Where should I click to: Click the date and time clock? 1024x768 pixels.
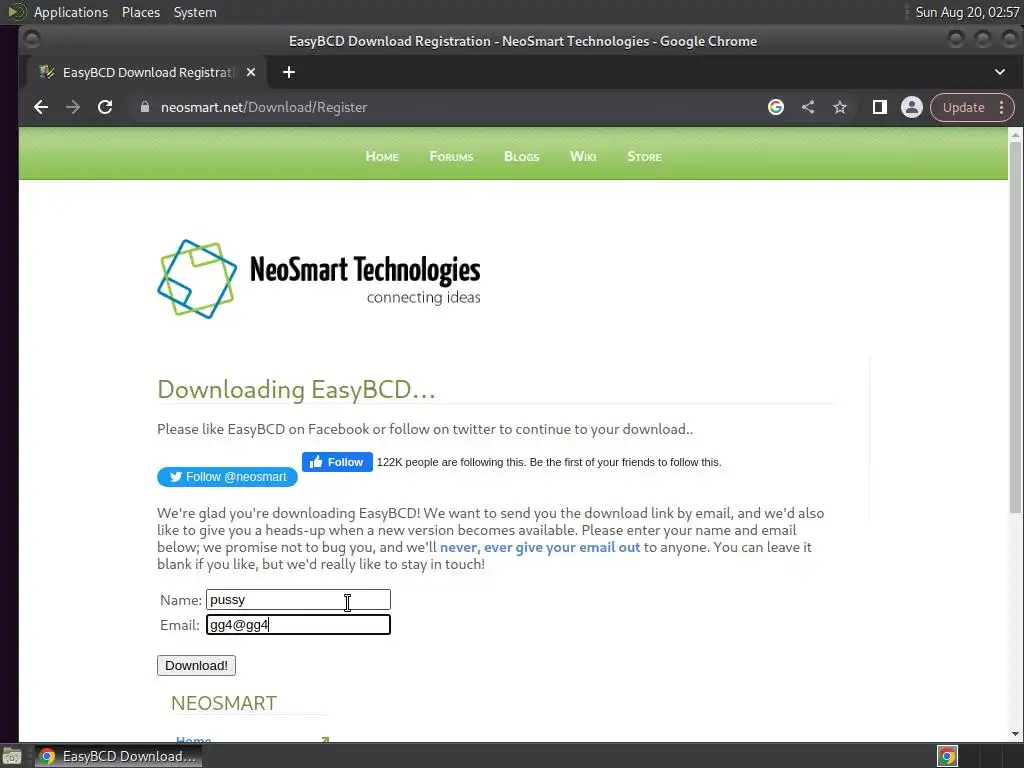point(967,12)
